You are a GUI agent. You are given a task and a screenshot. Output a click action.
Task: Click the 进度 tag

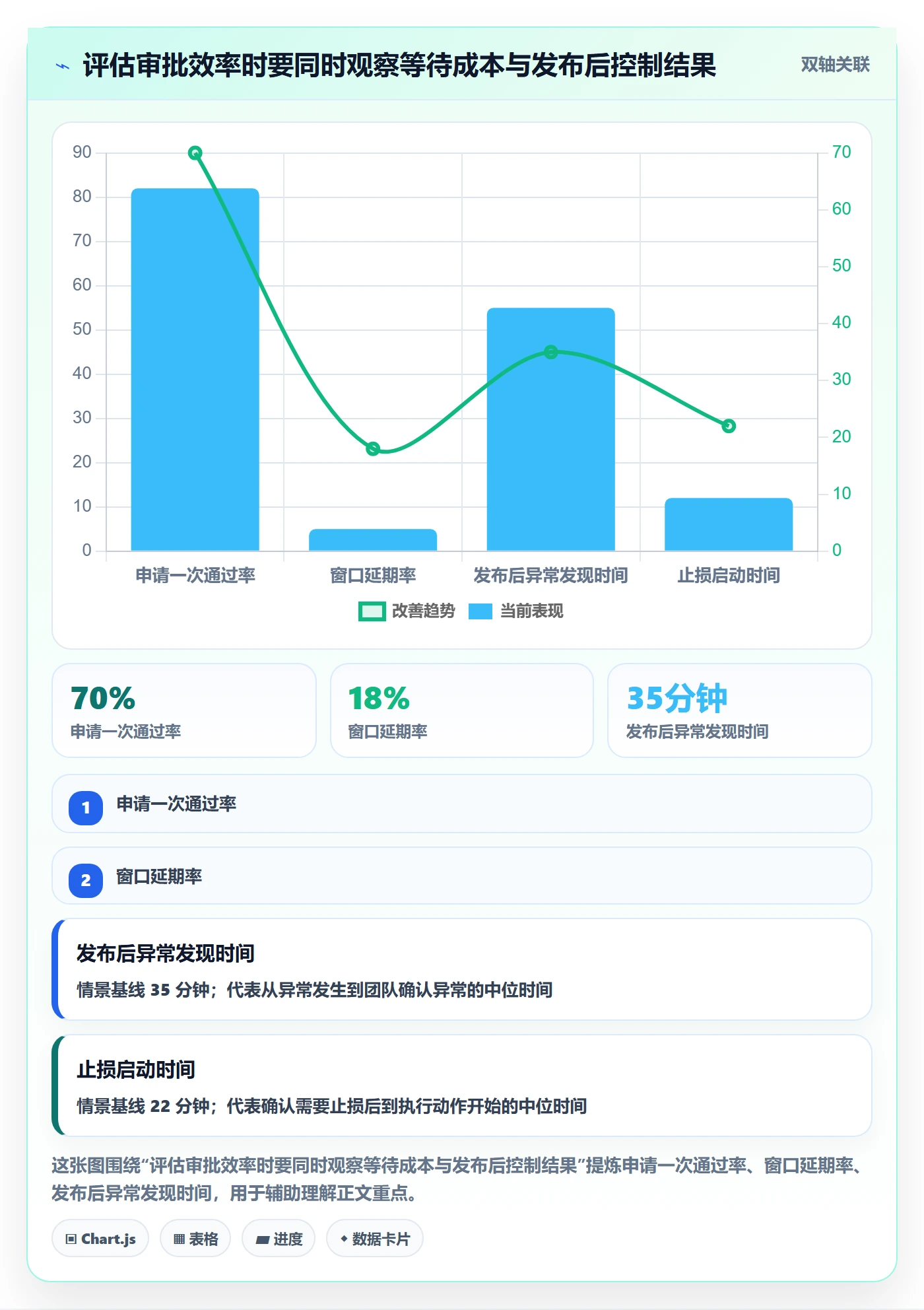coord(279,1239)
